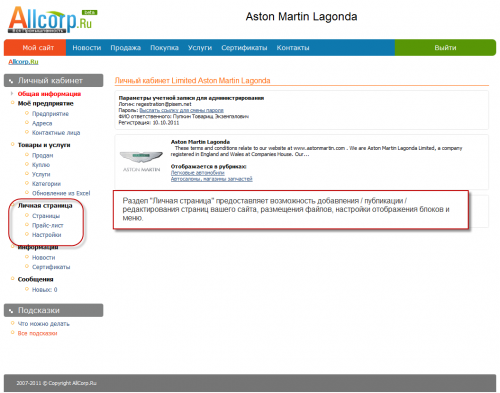
Task: Open Категории sidebar link
Action: point(46,184)
